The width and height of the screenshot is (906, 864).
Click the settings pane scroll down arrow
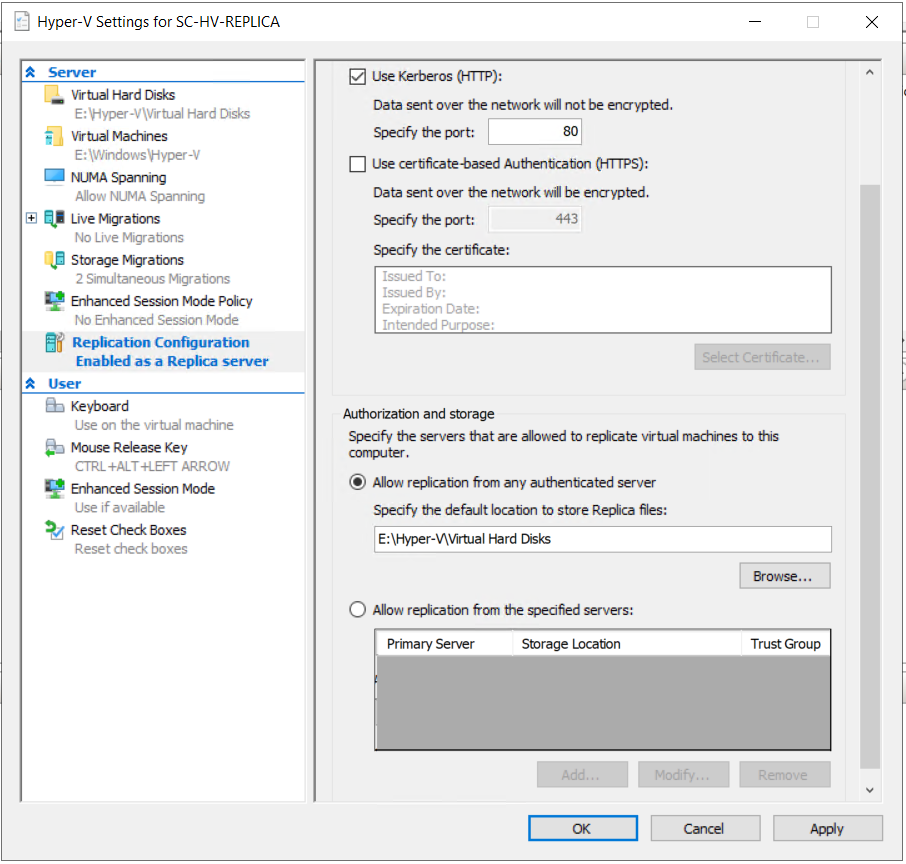[x=870, y=790]
